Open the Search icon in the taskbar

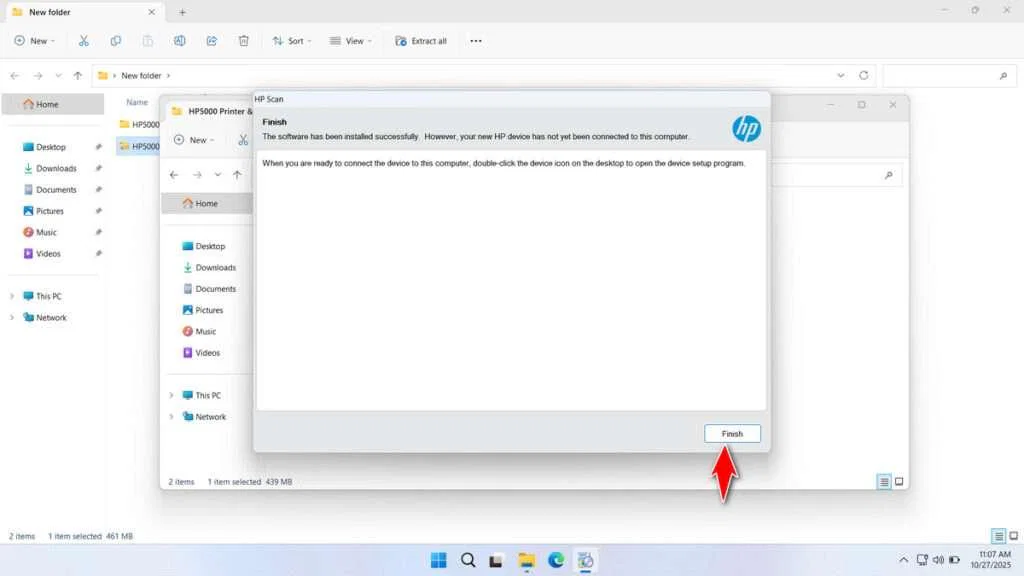[468, 560]
